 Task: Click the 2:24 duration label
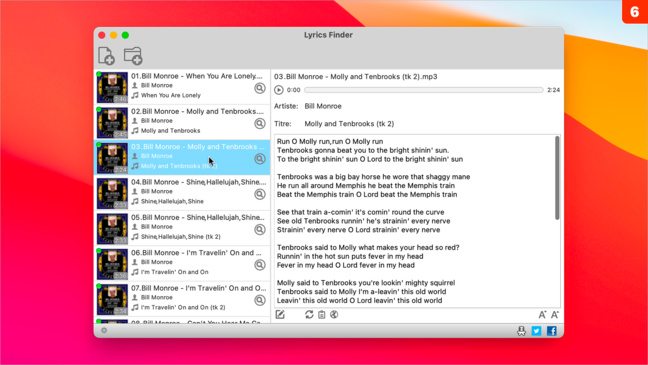point(553,90)
